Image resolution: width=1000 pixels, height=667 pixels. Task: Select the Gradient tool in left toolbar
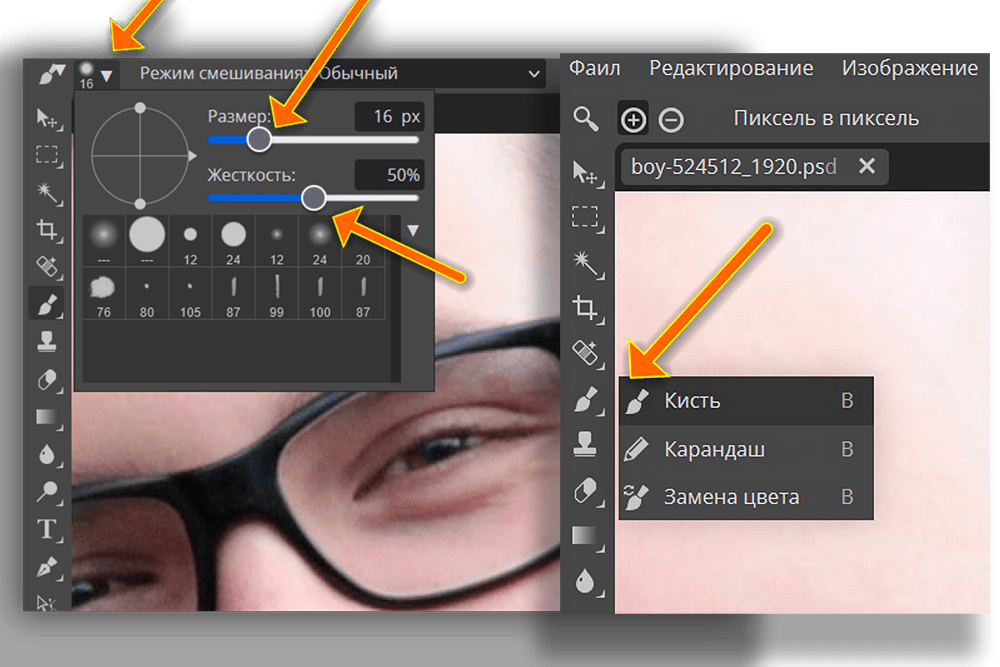(48, 418)
